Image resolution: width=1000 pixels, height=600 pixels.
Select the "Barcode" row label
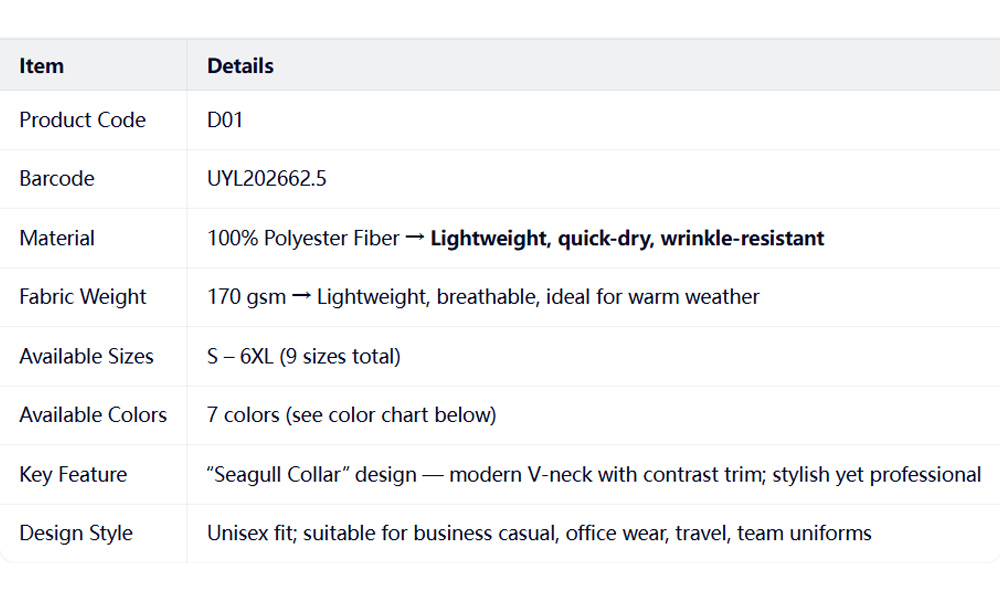pyautogui.click(x=57, y=179)
